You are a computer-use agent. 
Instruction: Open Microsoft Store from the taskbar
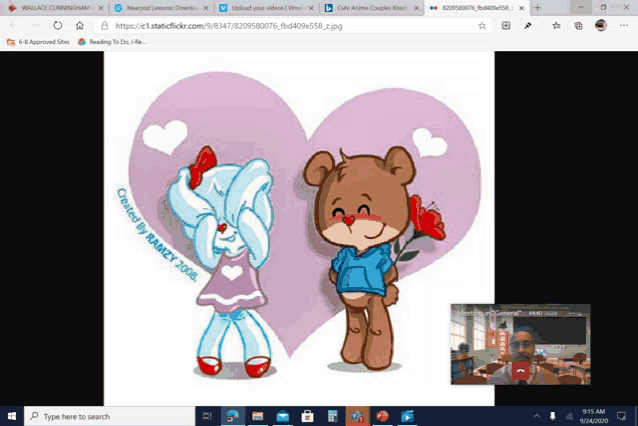tap(308, 416)
